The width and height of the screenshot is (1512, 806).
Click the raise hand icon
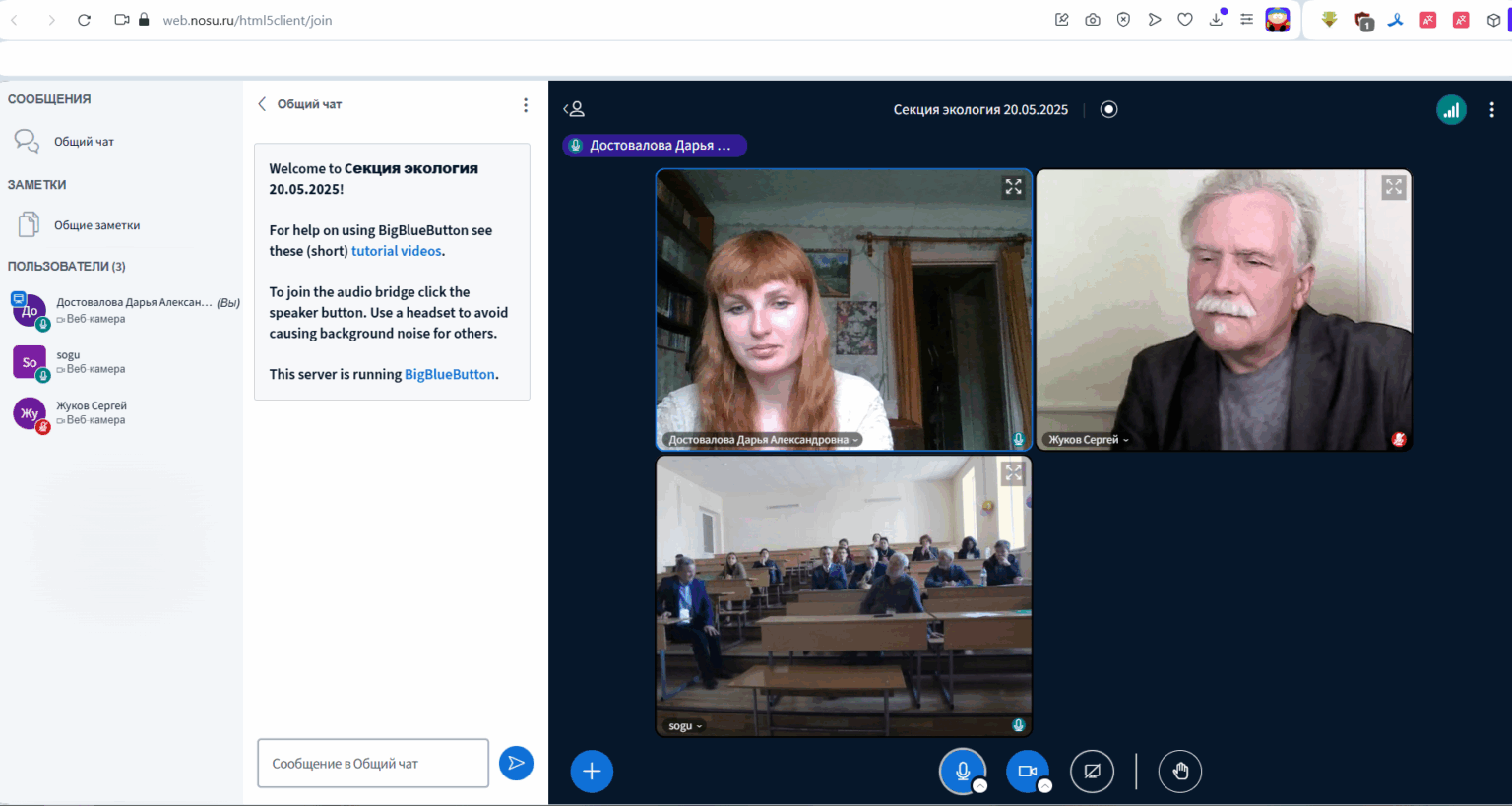point(1180,772)
